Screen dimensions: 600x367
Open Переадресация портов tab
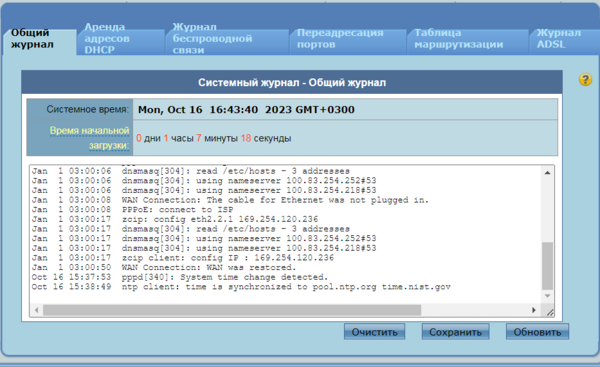(347, 41)
